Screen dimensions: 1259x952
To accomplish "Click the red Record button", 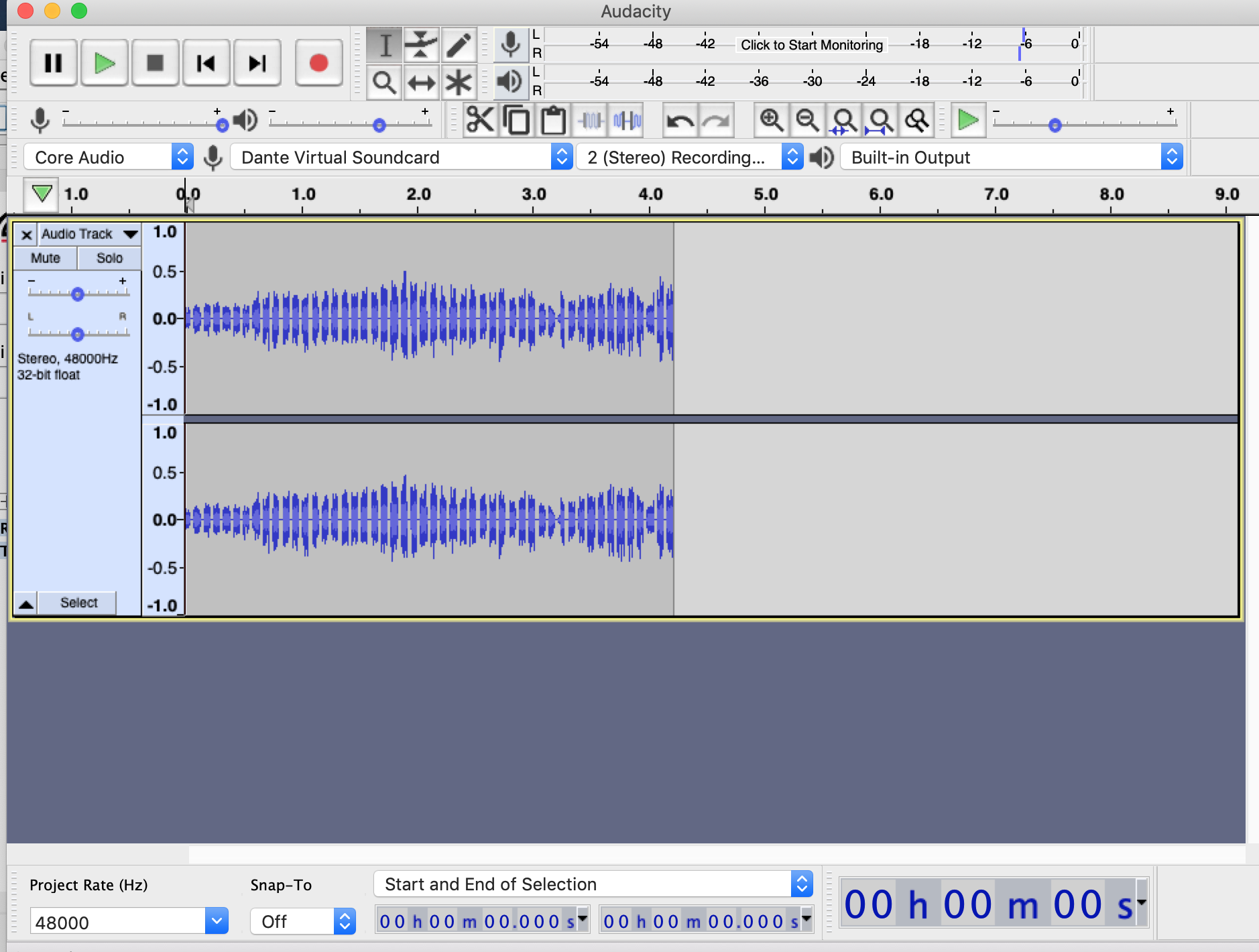I will click(318, 63).
